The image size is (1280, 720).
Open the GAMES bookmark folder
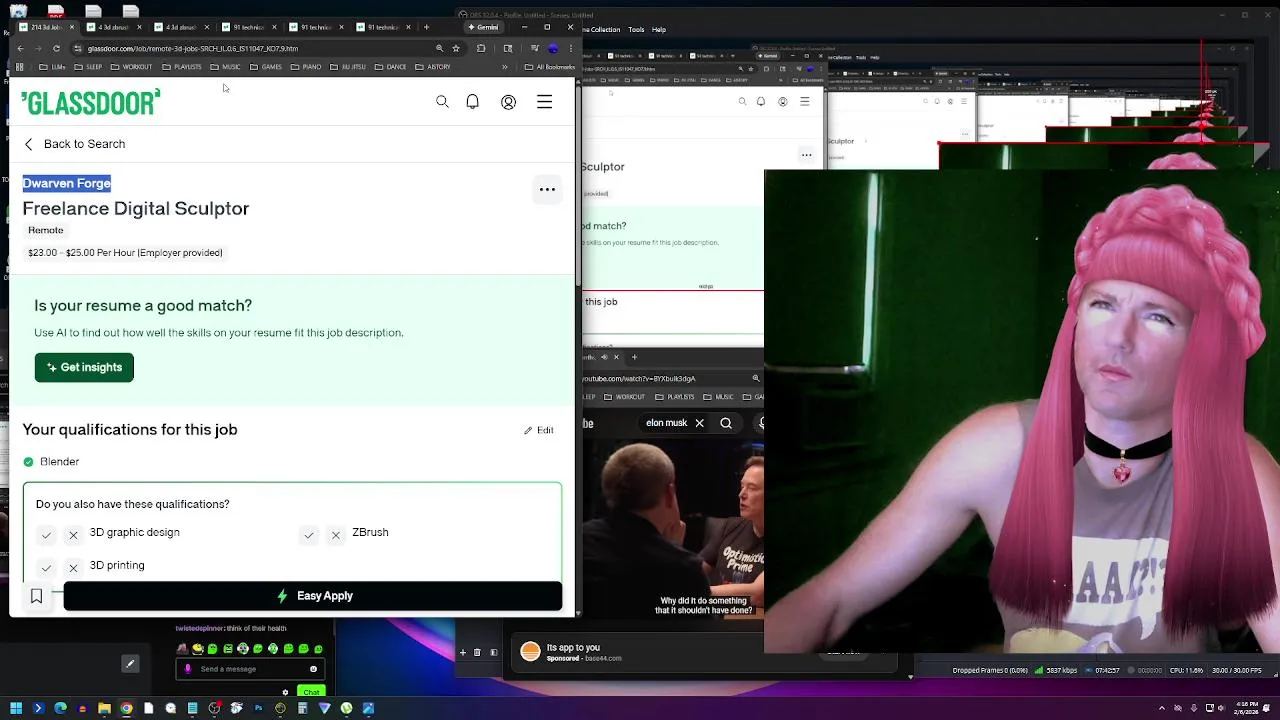265,67
